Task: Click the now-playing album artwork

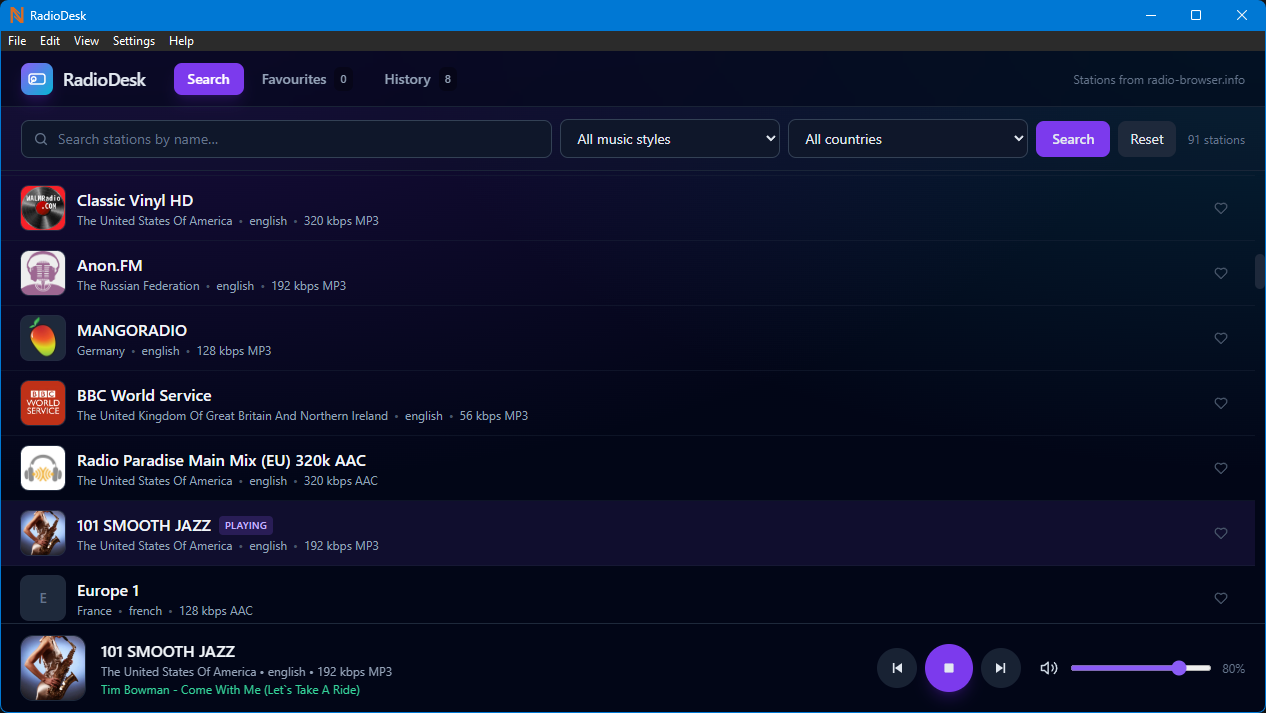Action: [53, 668]
